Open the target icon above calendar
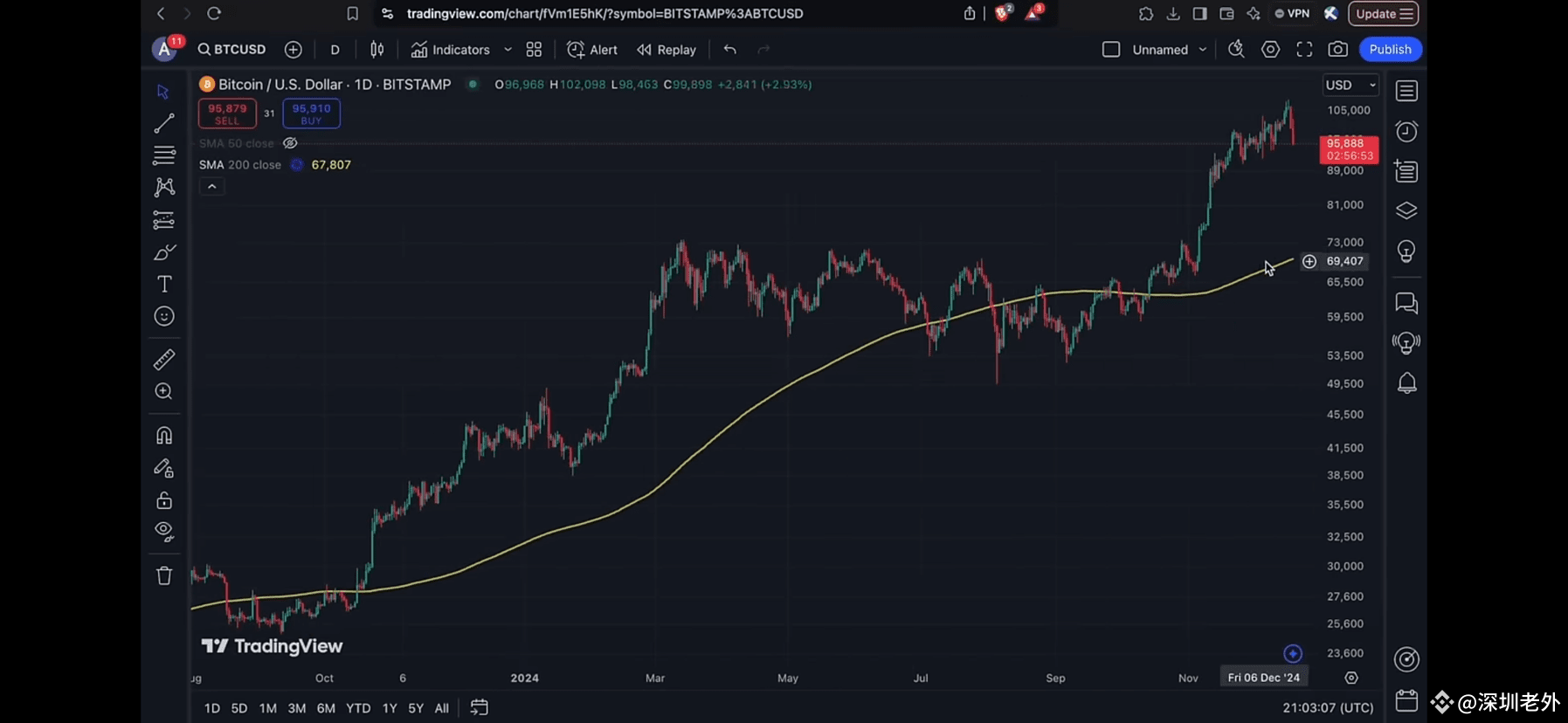Screen dimensions: 1568x723 click(1406, 659)
